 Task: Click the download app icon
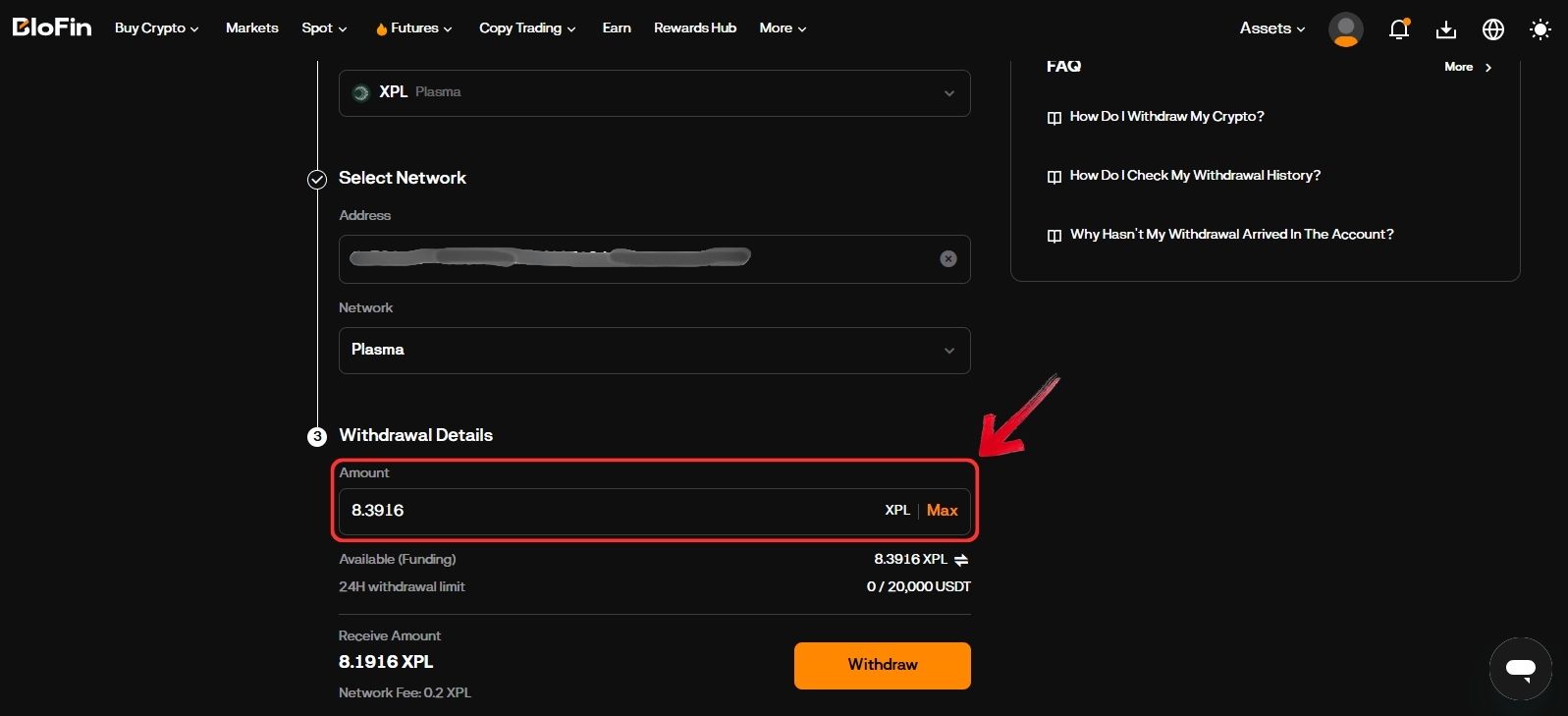[x=1446, y=29]
